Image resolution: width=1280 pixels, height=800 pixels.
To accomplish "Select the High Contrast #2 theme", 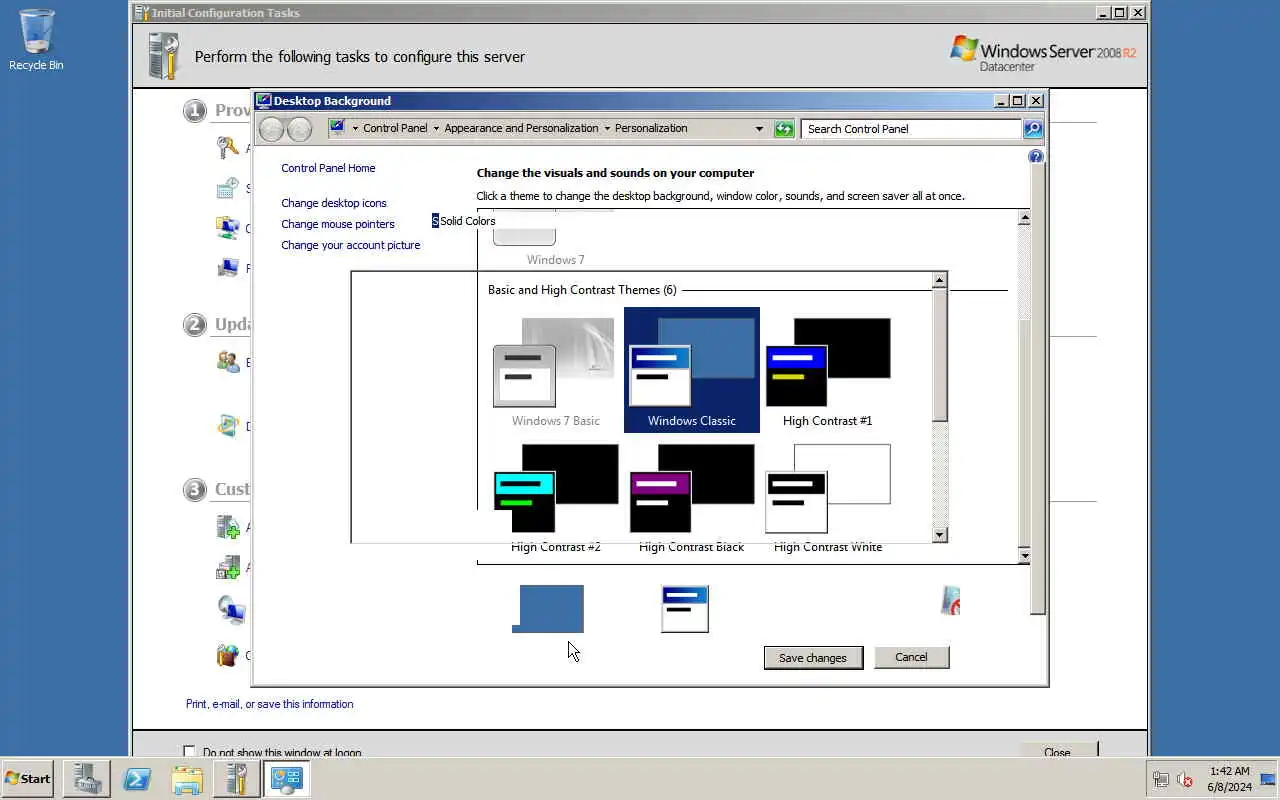I will (x=555, y=497).
